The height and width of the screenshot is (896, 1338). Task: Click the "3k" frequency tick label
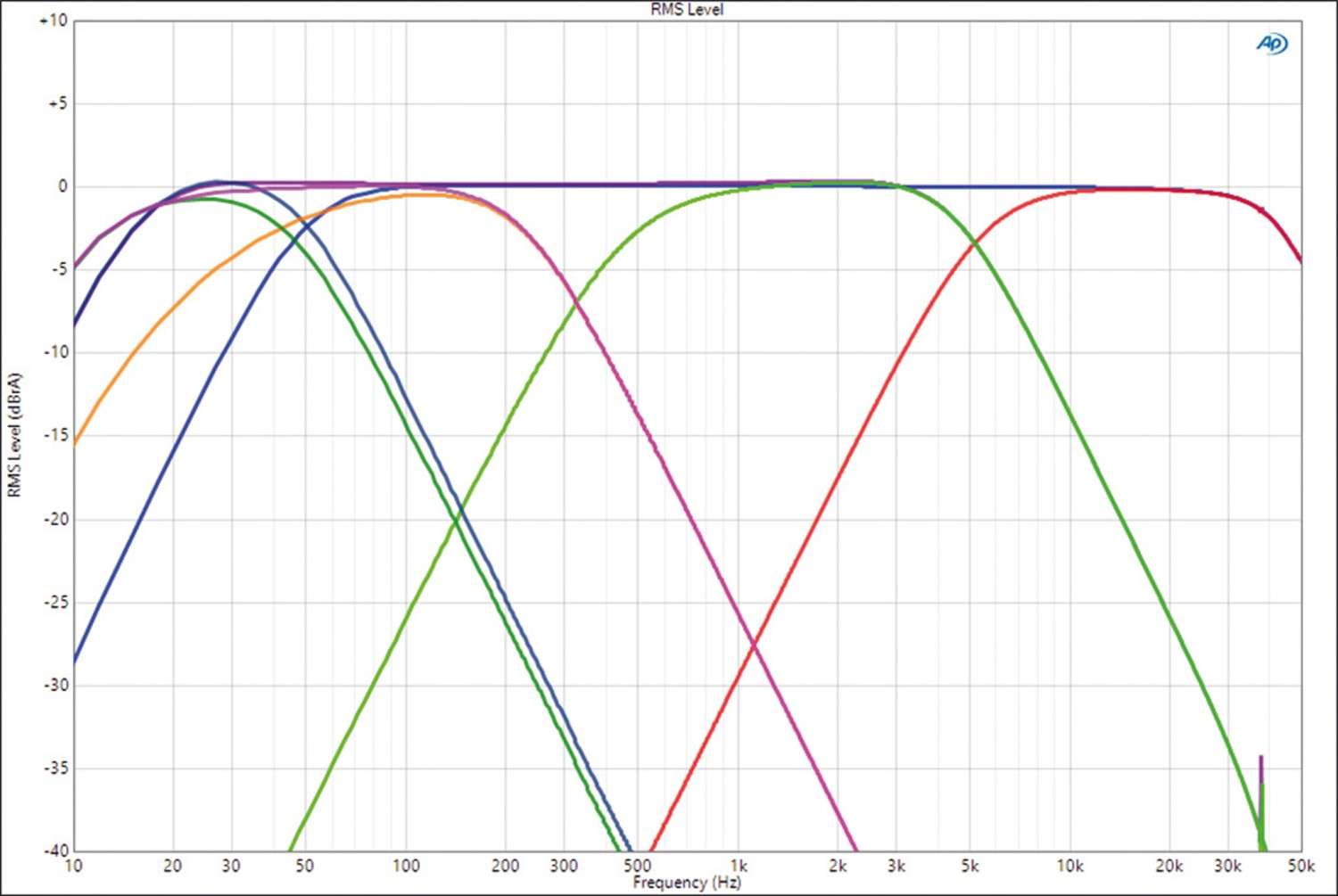[896, 866]
